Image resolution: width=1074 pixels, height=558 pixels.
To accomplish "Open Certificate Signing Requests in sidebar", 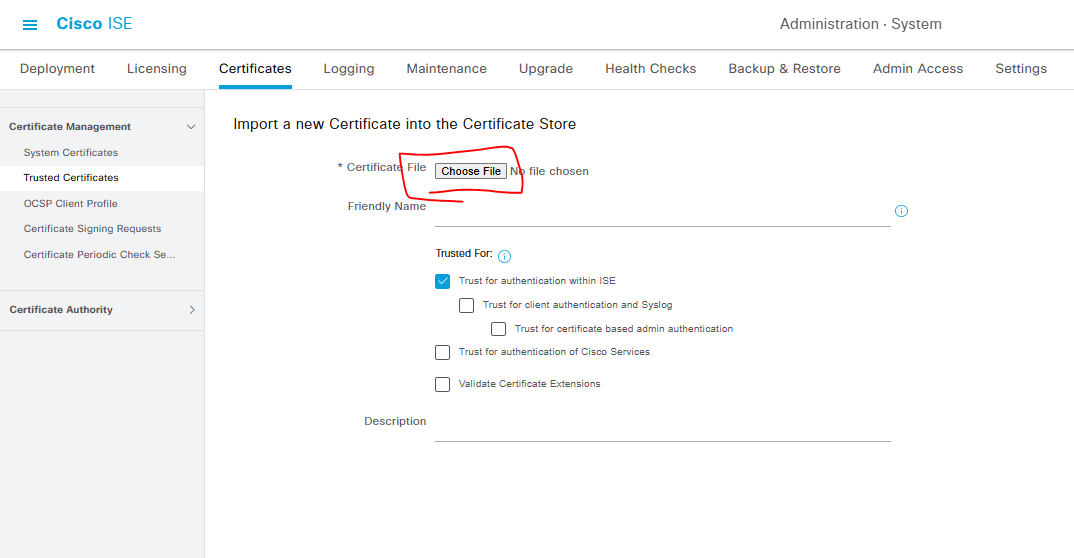I will coord(92,229).
